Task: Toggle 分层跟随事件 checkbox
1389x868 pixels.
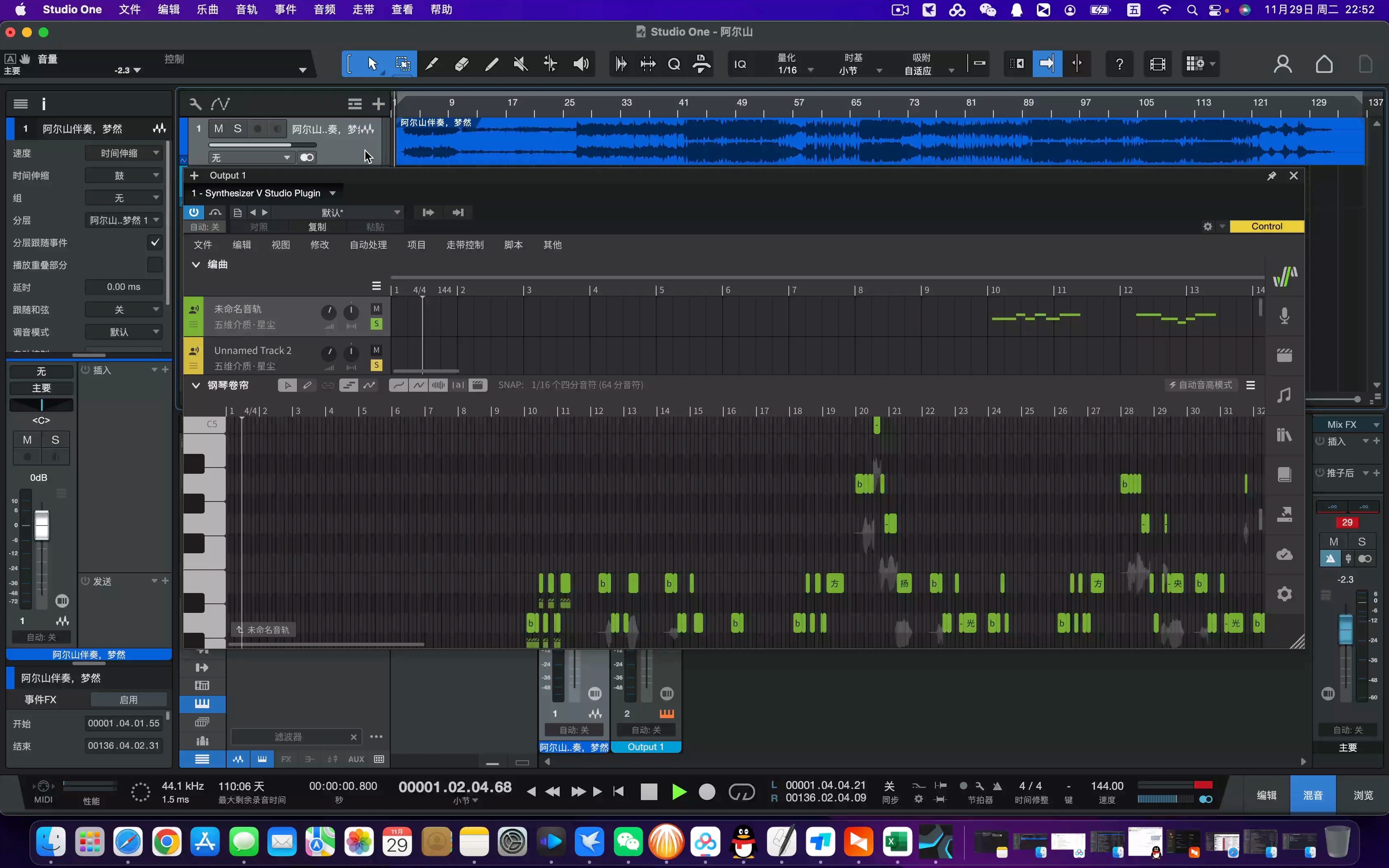Action: [155, 242]
